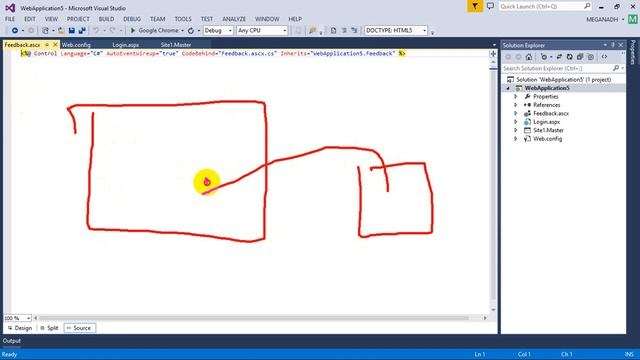The width and height of the screenshot is (640, 360).
Task: Collapse the WebApplication5 project node
Action: click(508, 88)
